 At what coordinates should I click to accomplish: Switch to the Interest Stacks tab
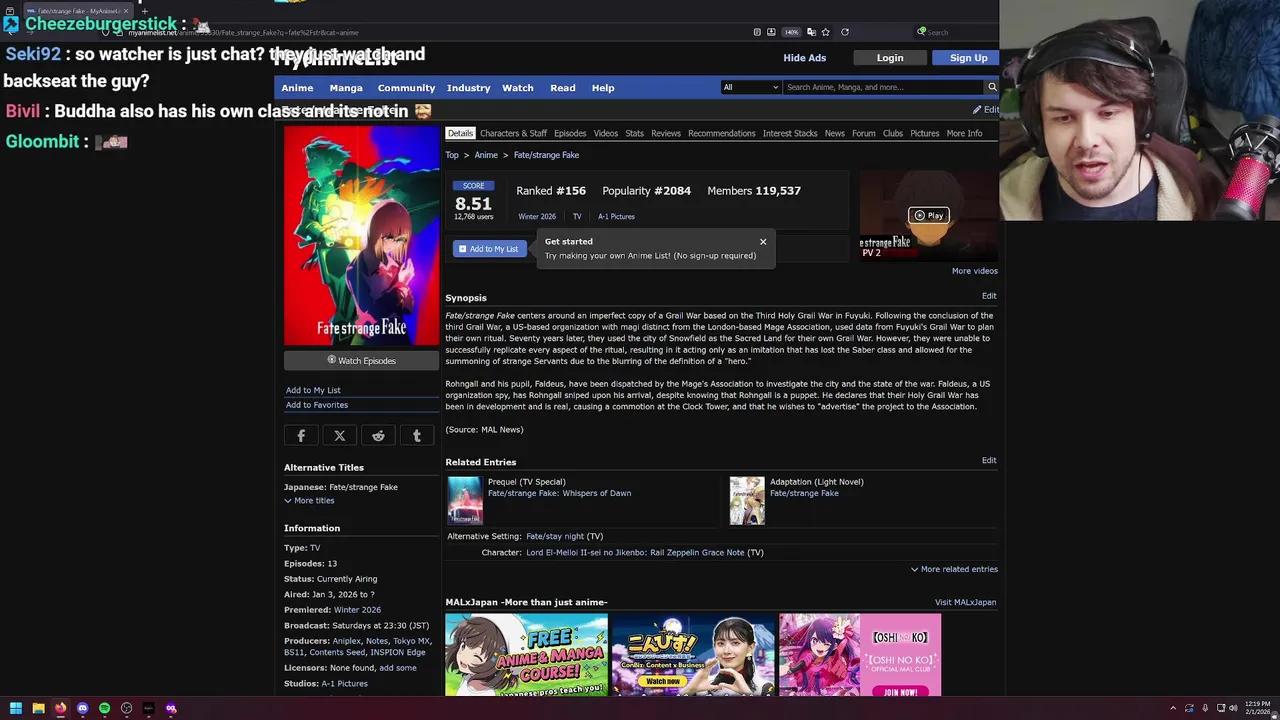[790, 133]
